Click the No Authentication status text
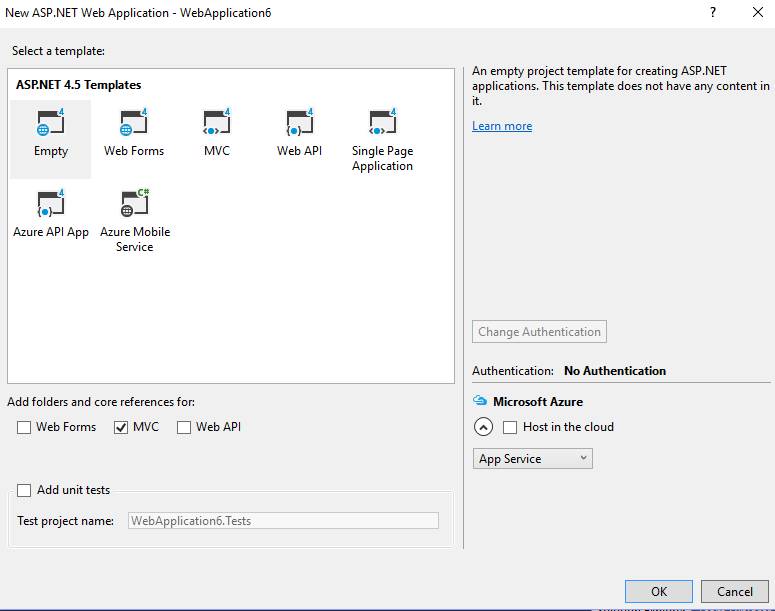 [615, 371]
